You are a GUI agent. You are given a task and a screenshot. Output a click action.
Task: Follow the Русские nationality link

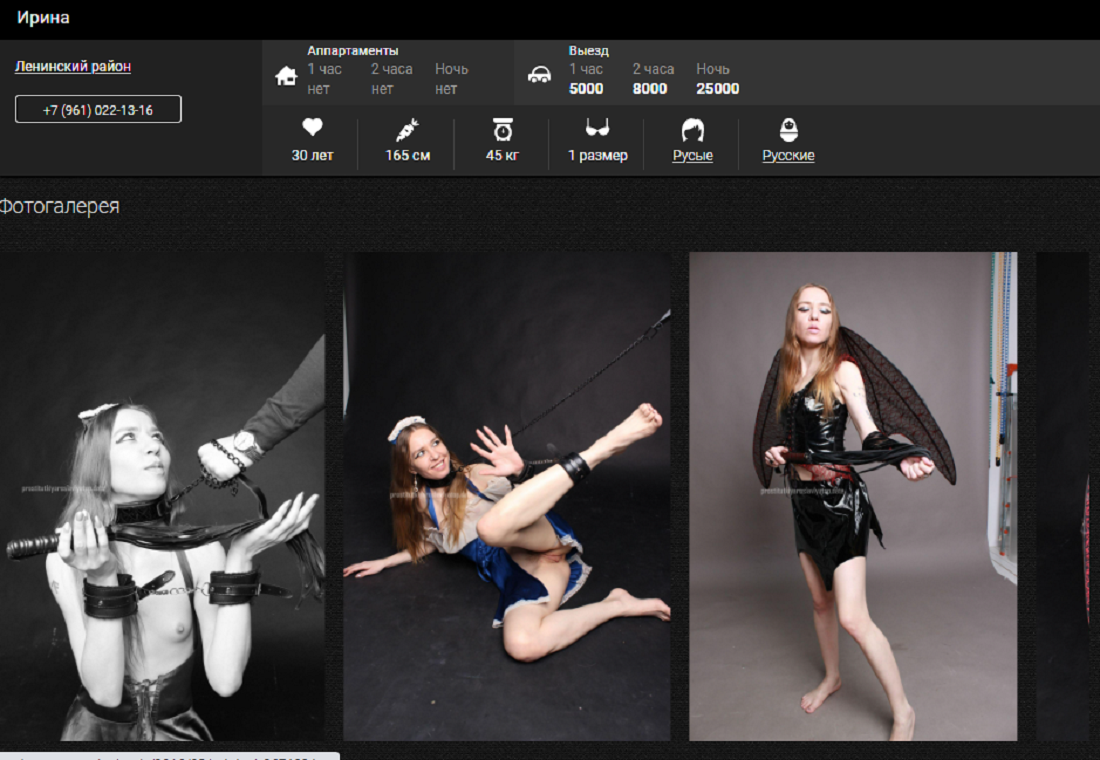[788, 156]
